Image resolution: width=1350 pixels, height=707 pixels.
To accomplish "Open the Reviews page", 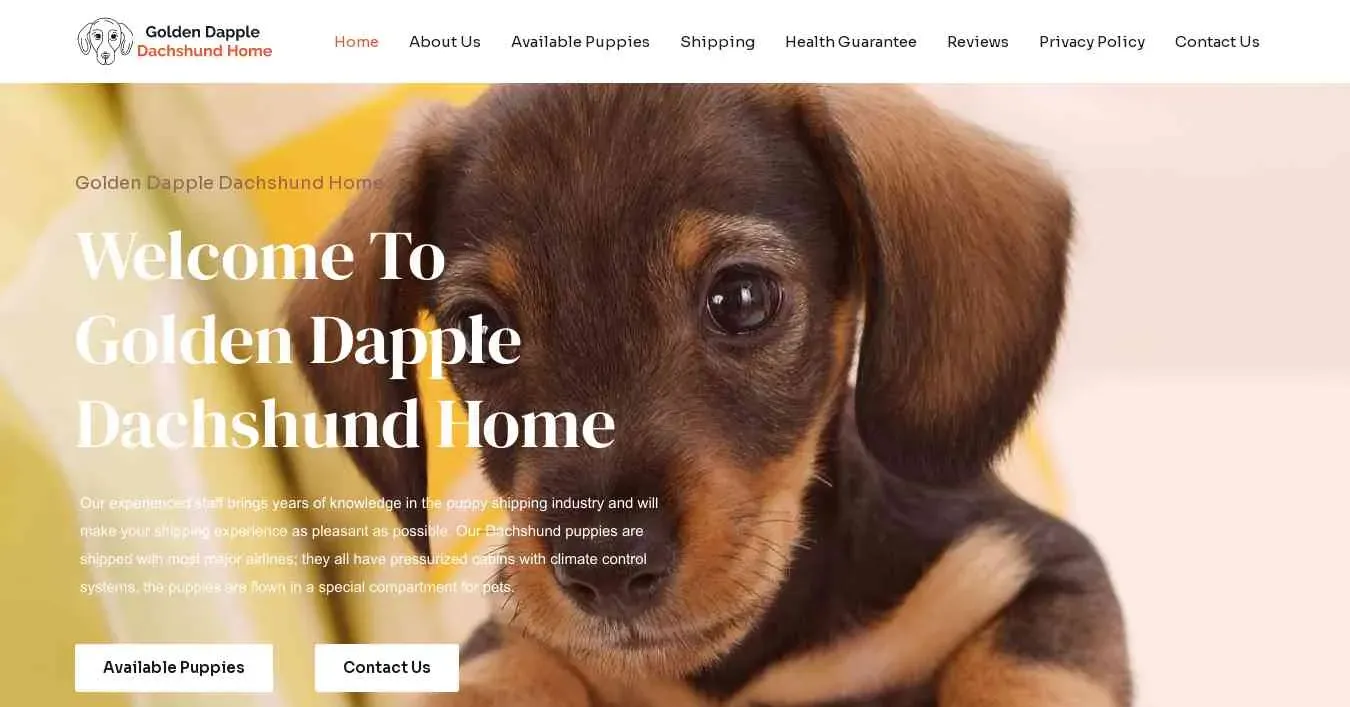I will point(978,41).
